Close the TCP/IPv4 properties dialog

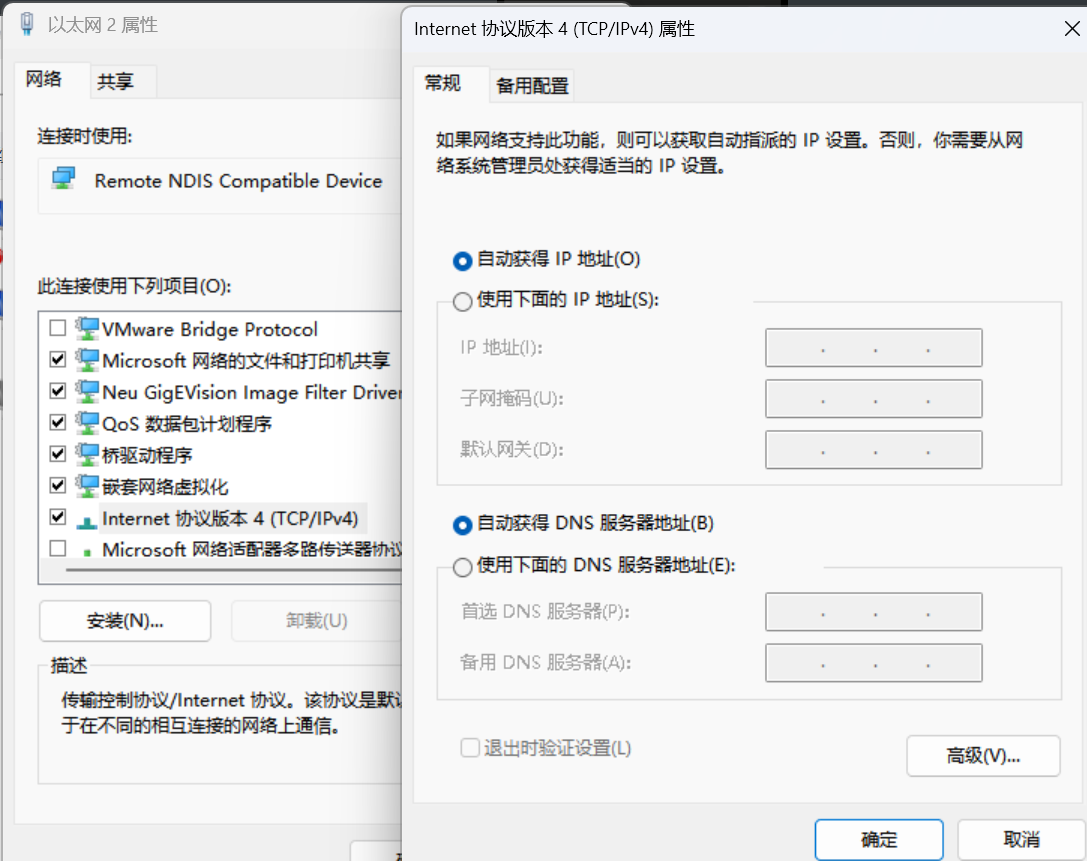[1072, 28]
